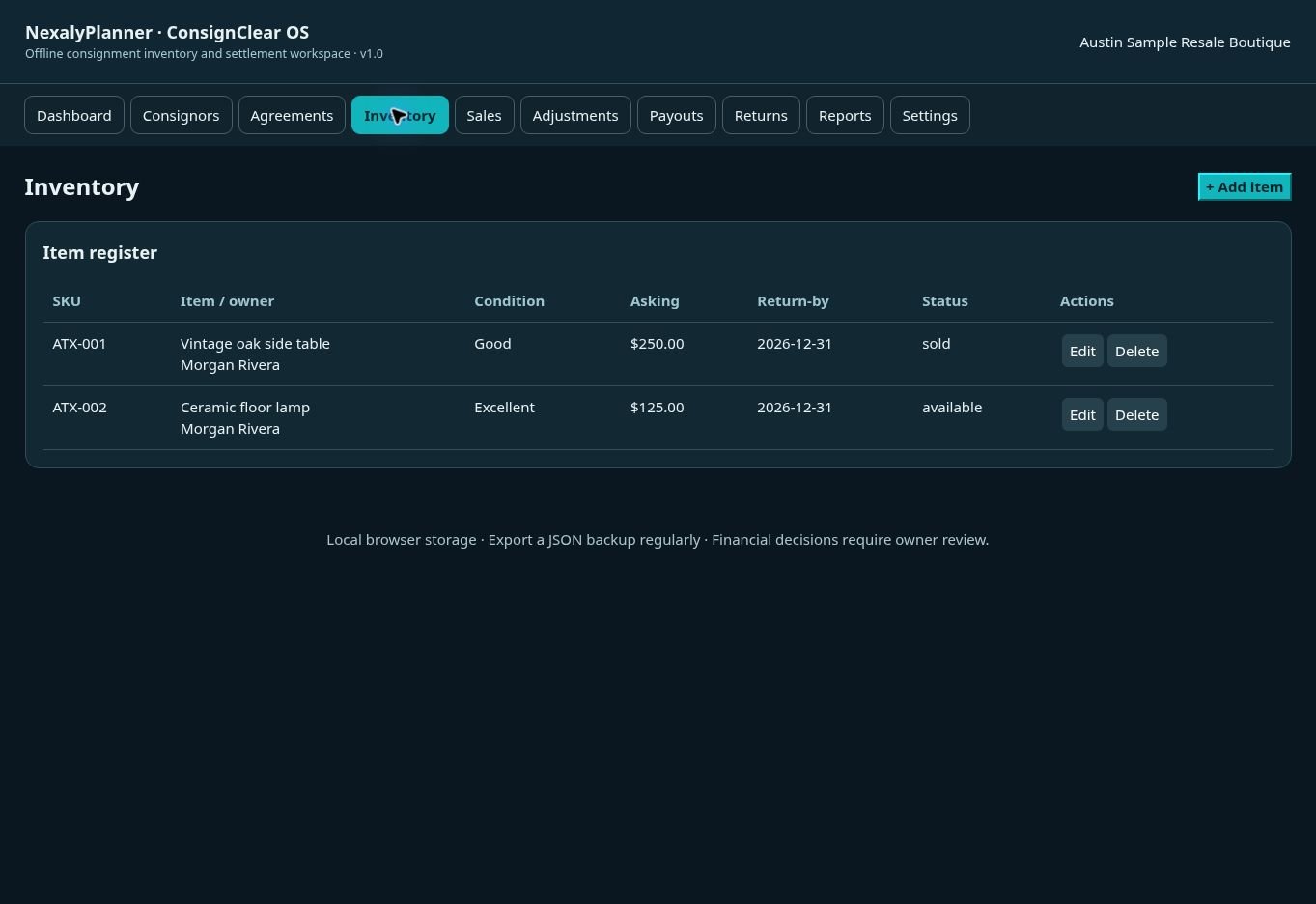
Task: Click the Status column header
Action: coord(945,301)
